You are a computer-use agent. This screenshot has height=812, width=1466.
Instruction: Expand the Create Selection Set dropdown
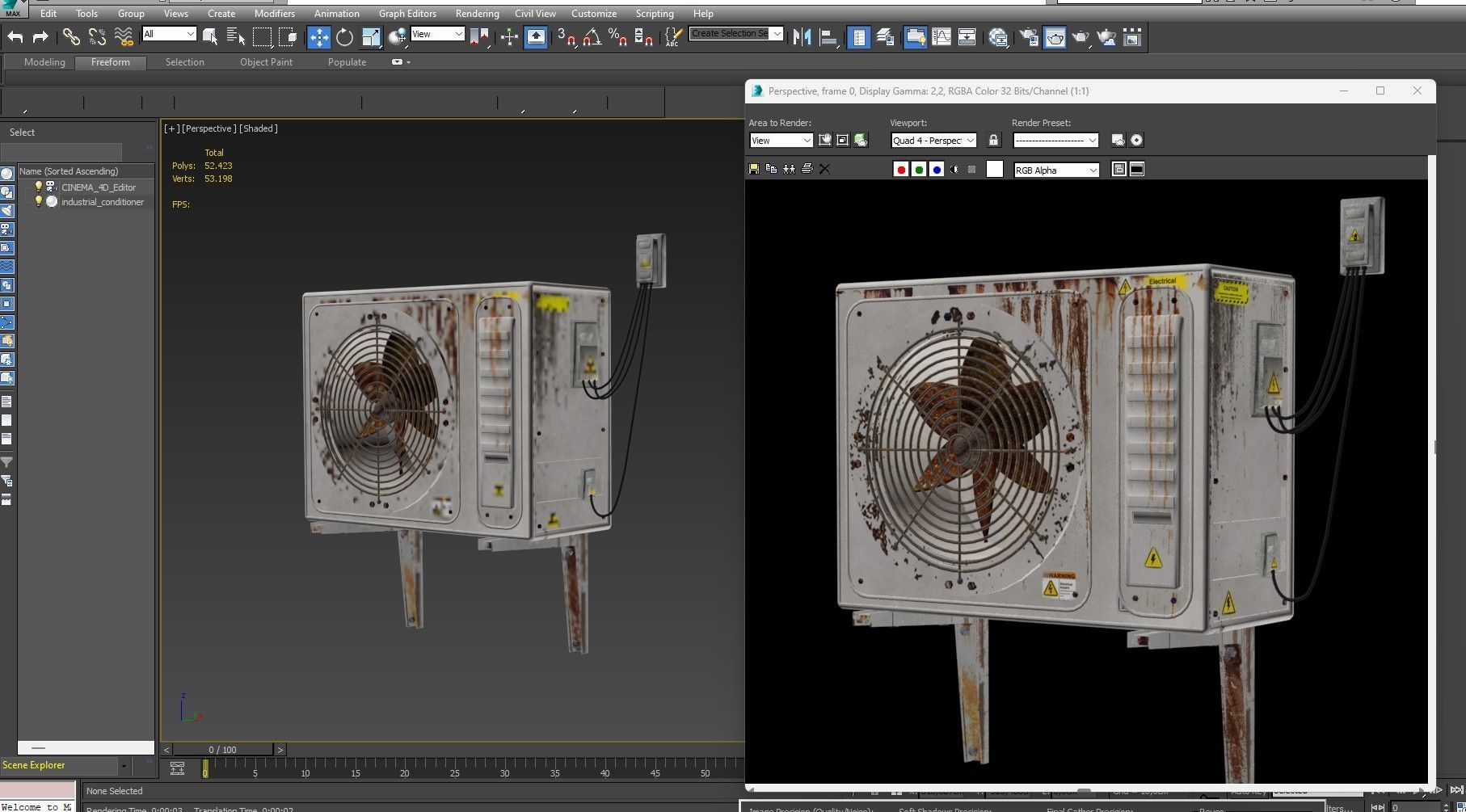pyautogui.click(x=777, y=33)
